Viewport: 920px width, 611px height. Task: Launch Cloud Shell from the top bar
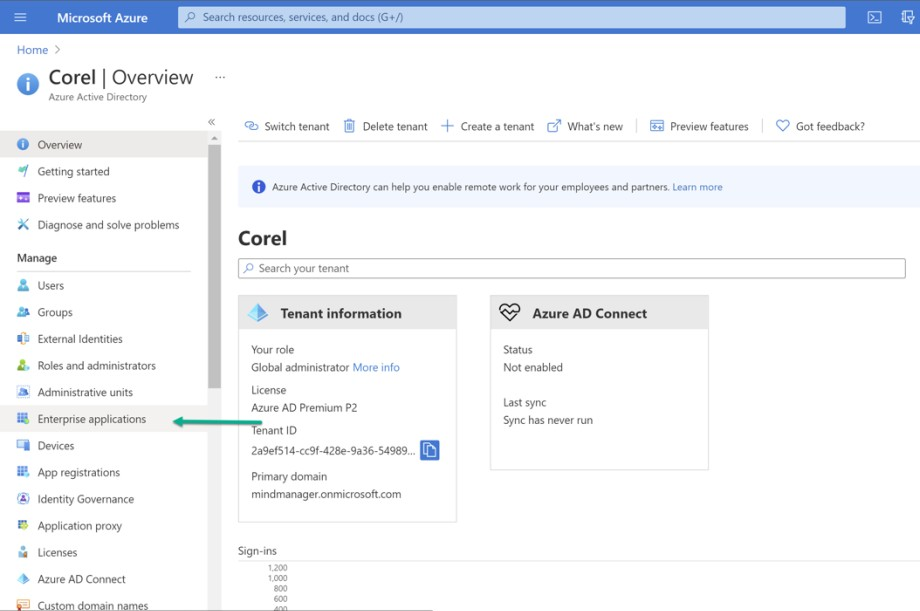pyautogui.click(x=874, y=17)
